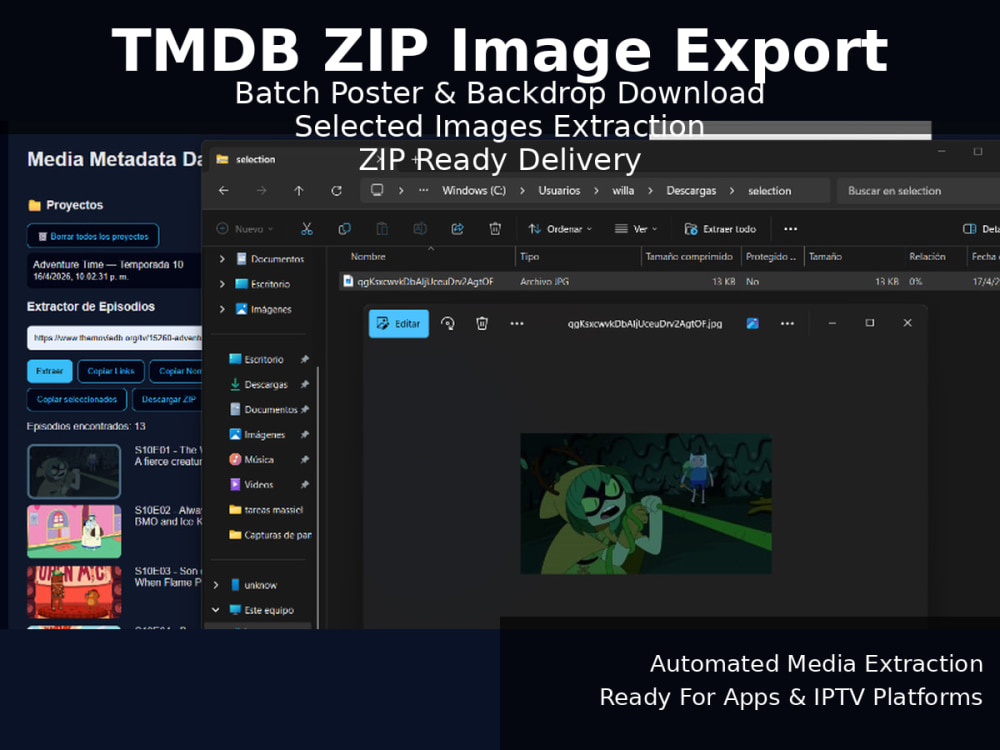Expand the top Imágenes tree node
This screenshot has height=750, width=1000.
coord(222,309)
